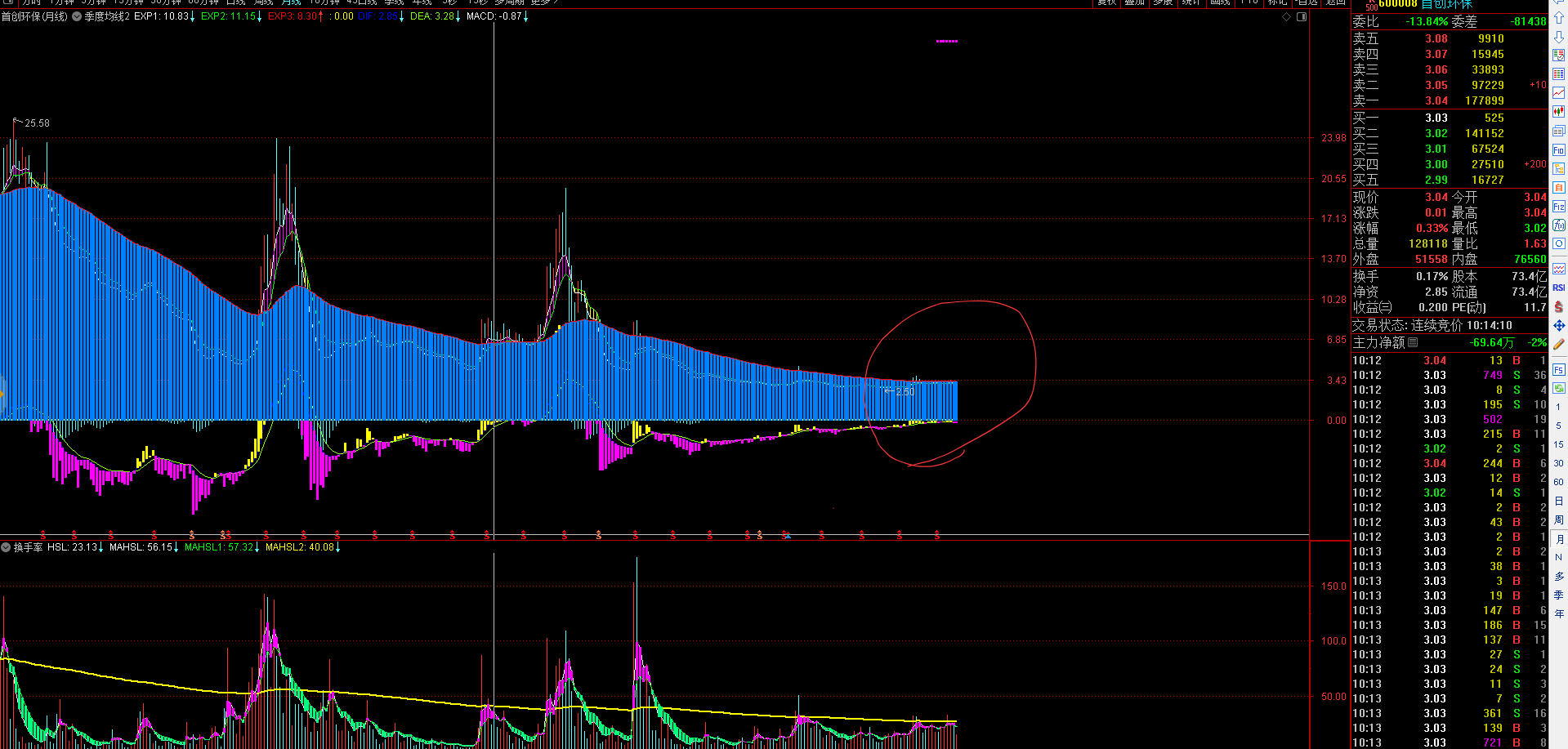
Task: Open the 季度均线2 indicator dropdown
Action: [x=78, y=16]
